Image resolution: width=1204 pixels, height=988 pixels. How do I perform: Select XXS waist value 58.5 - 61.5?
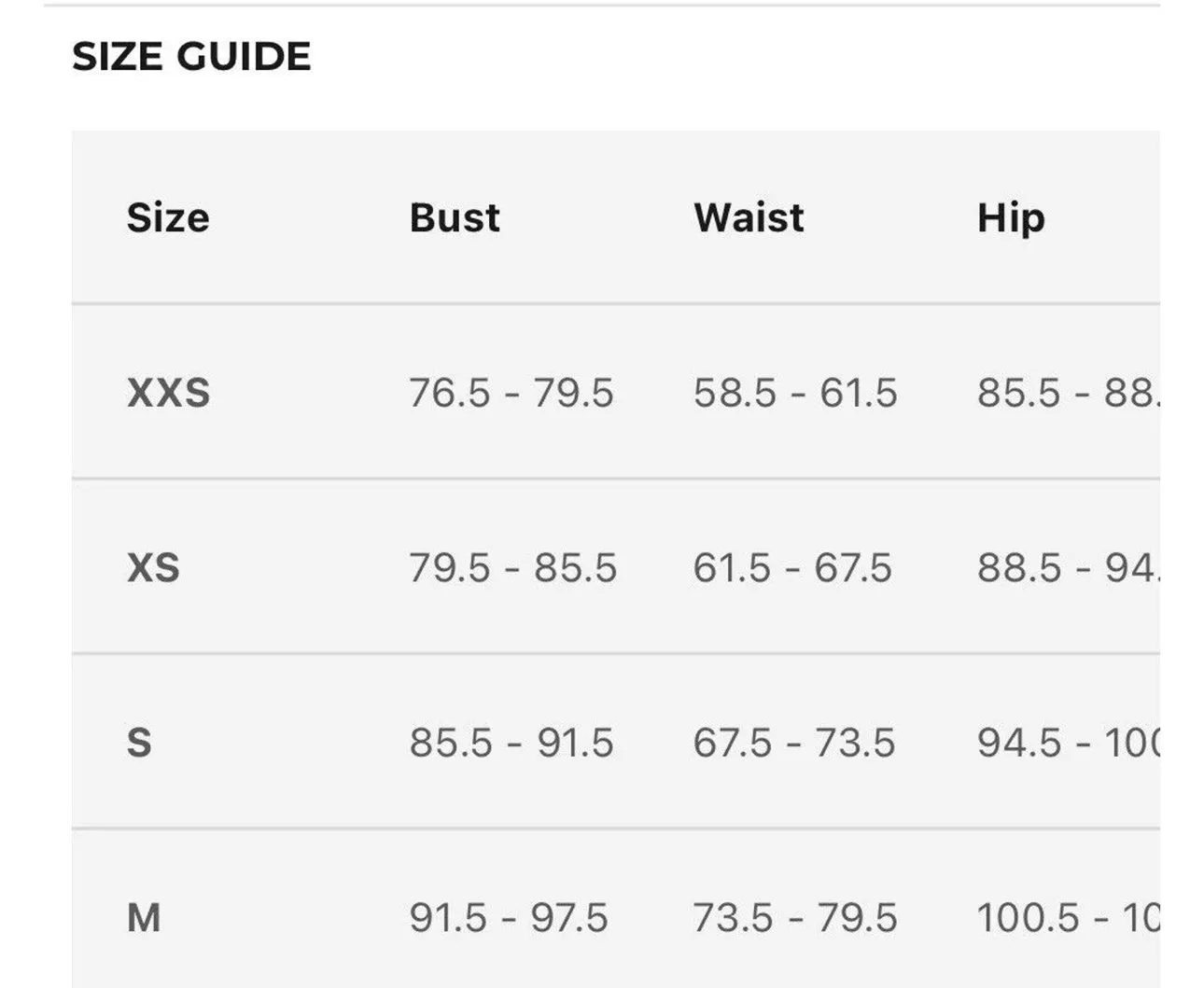tap(795, 393)
